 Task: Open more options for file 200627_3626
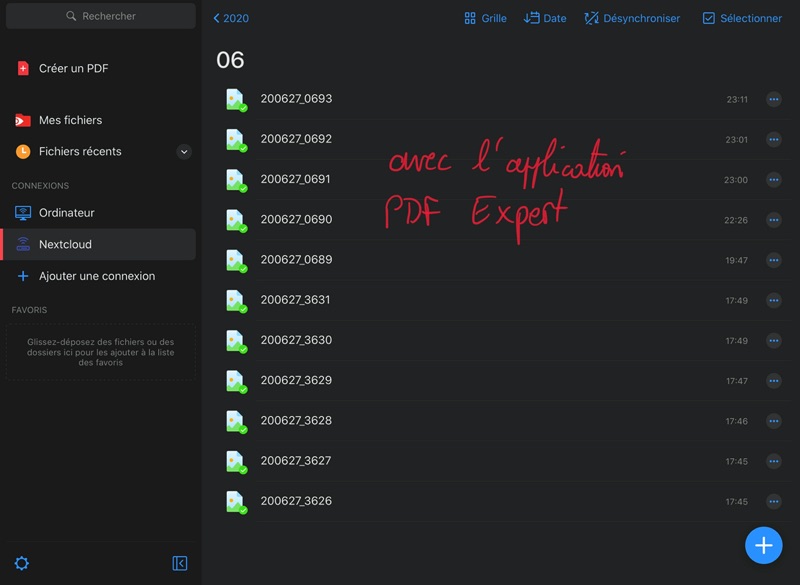click(773, 501)
